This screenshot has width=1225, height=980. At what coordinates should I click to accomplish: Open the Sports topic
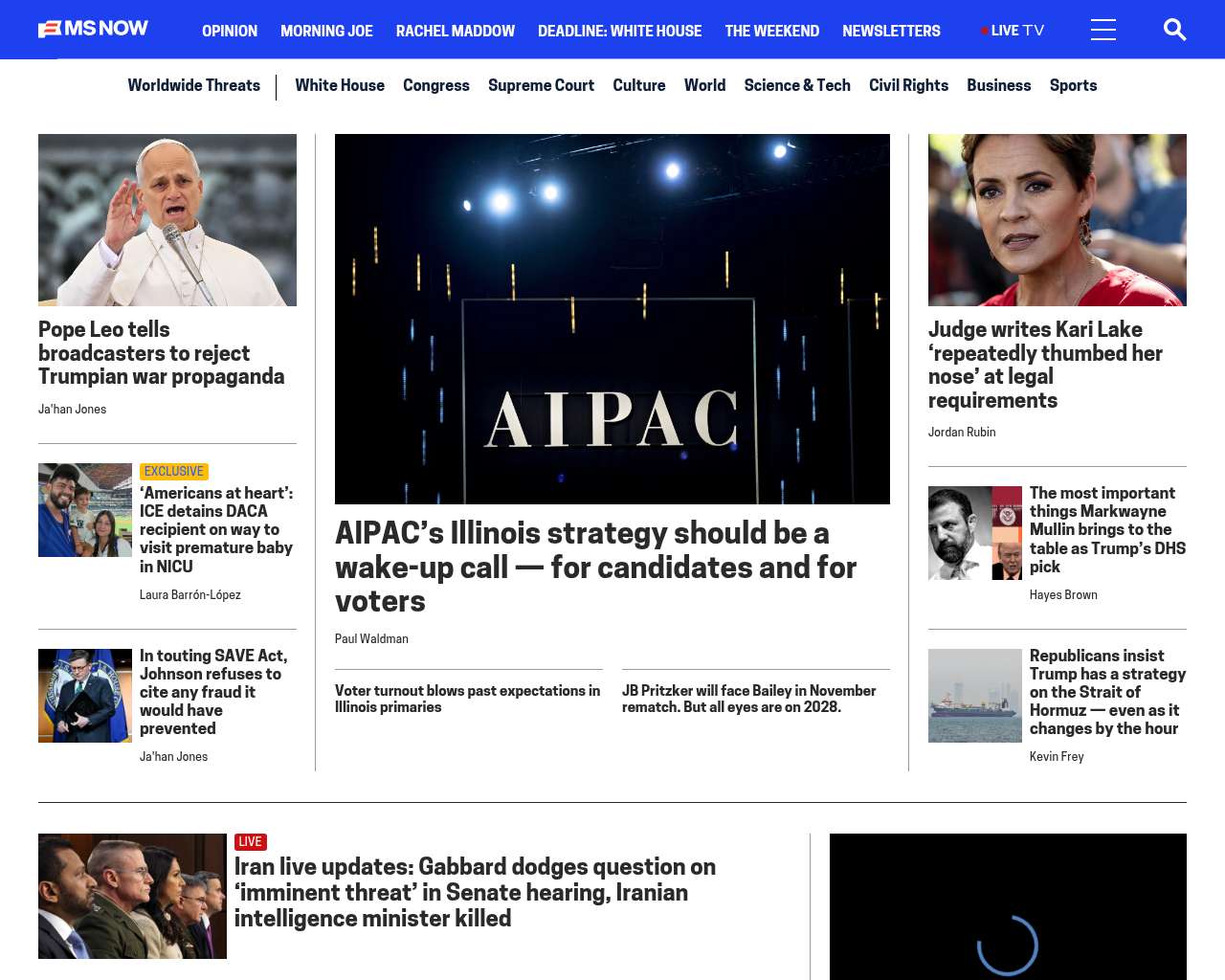pyautogui.click(x=1073, y=85)
